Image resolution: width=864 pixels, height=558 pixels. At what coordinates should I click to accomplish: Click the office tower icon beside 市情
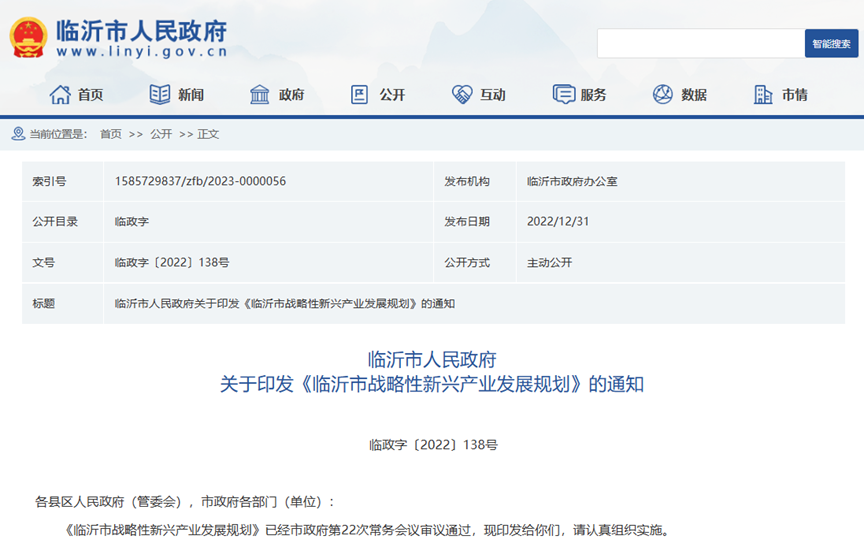(763, 95)
